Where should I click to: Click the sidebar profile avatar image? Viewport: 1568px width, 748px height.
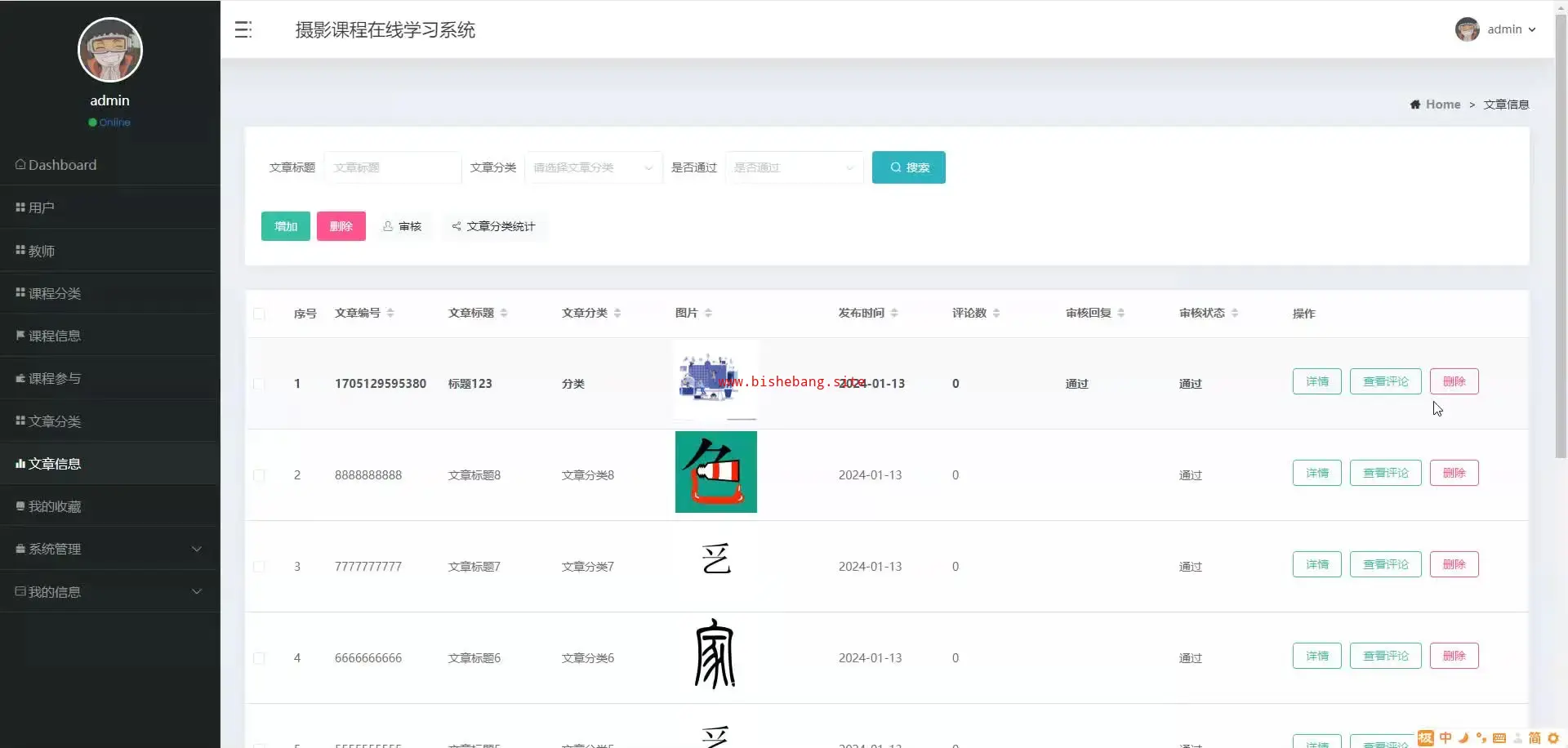(x=110, y=51)
